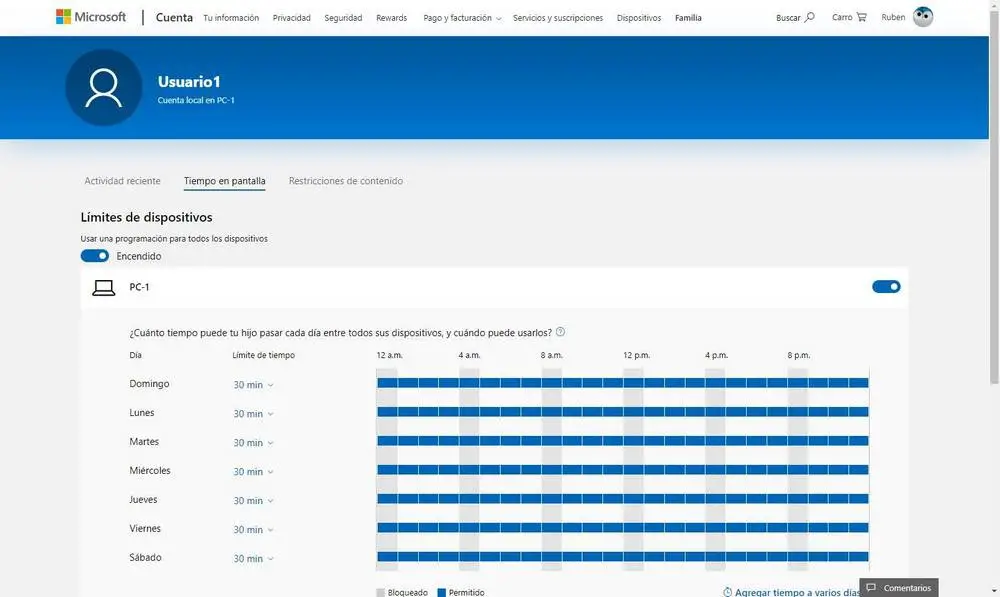Open the Privacidad section

click(291, 18)
